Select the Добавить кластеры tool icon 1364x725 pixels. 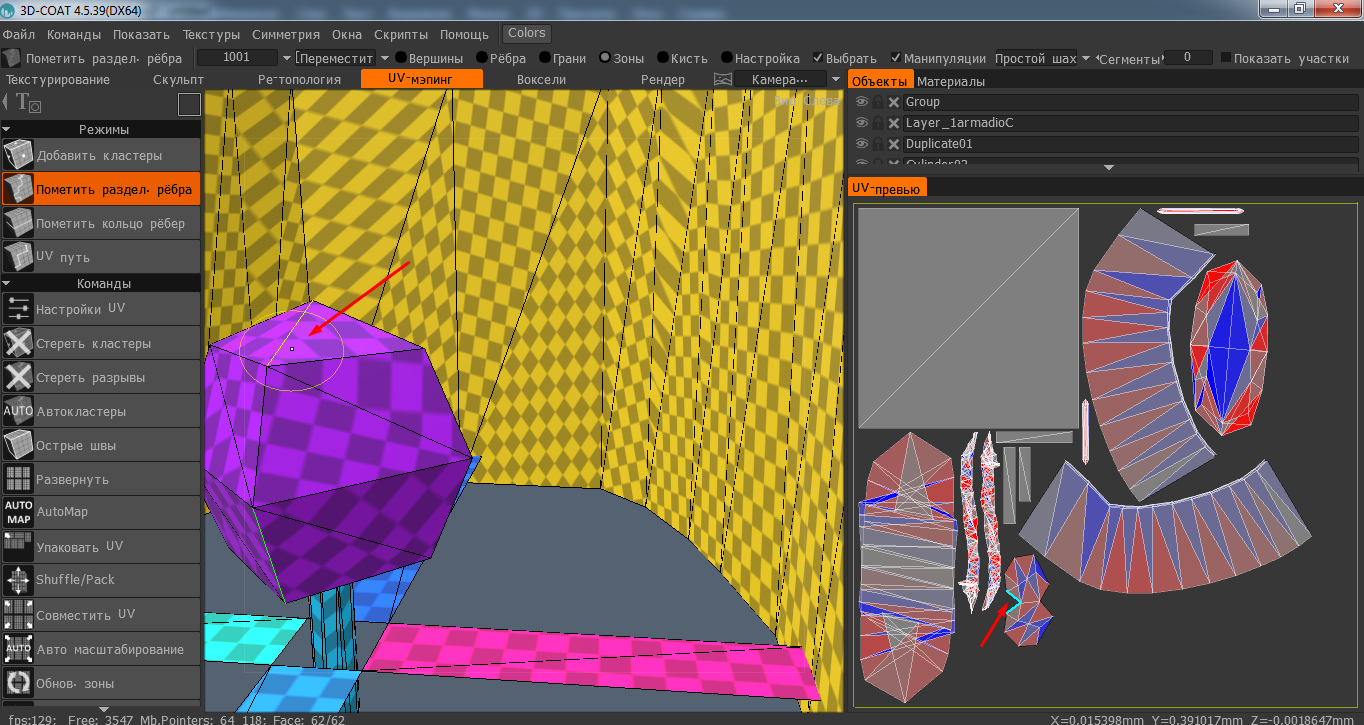[x=18, y=156]
